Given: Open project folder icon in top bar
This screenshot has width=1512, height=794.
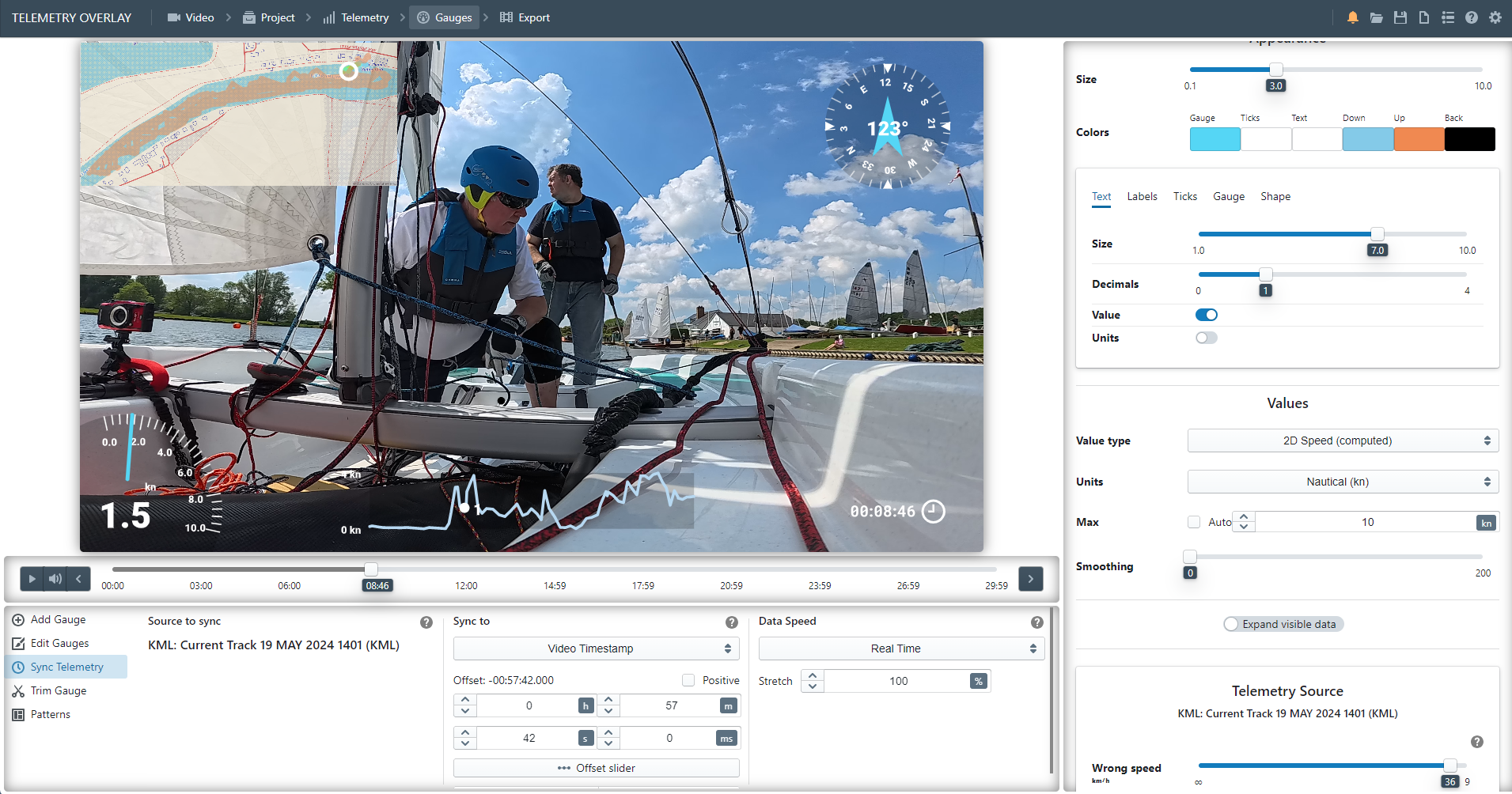Looking at the screenshot, I should [1376, 17].
